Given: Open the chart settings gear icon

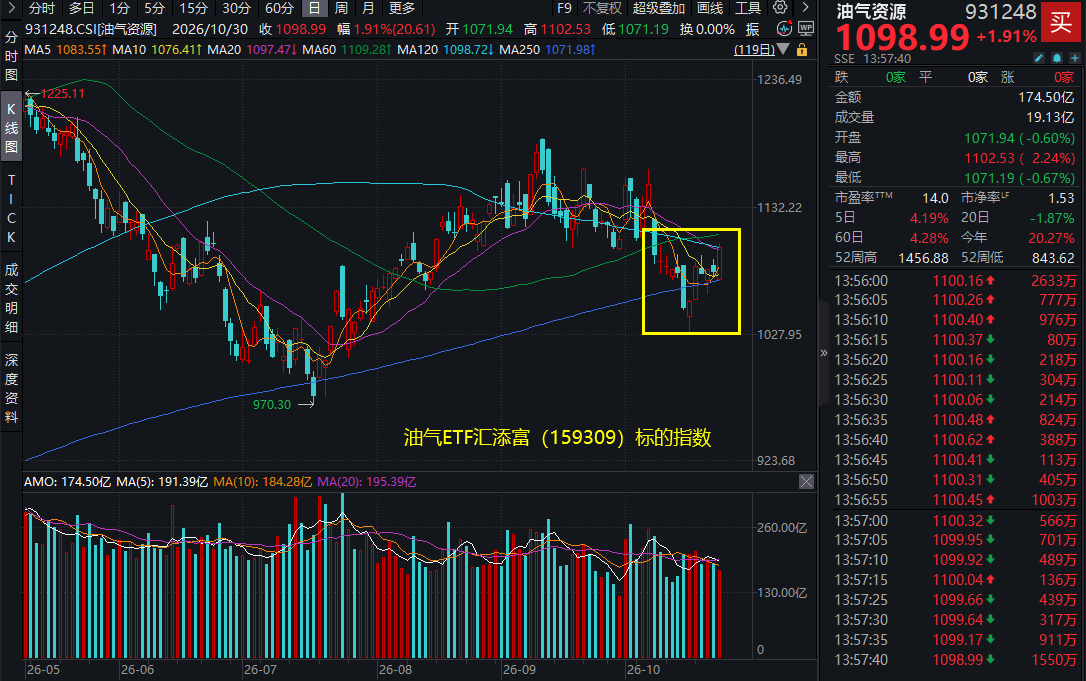Looking at the screenshot, I should pos(780,8).
